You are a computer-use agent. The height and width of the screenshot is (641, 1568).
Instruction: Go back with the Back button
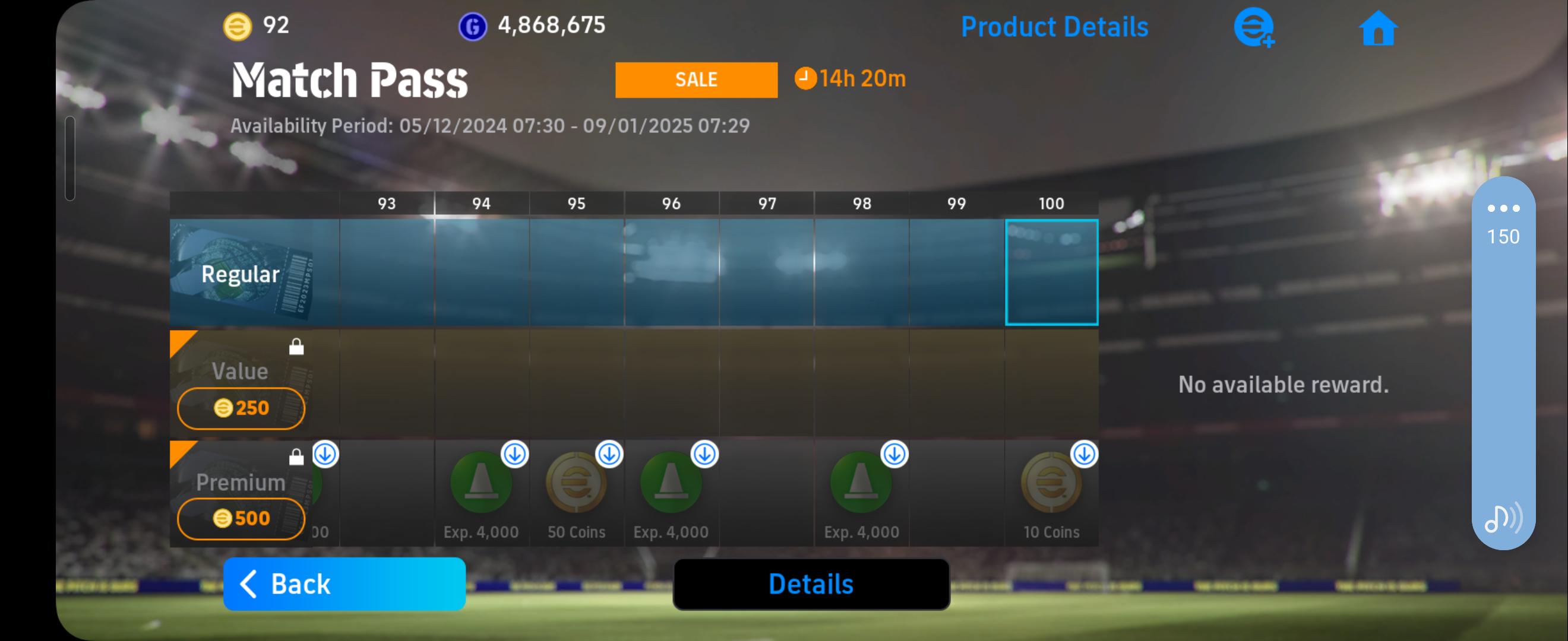(x=344, y=584)
